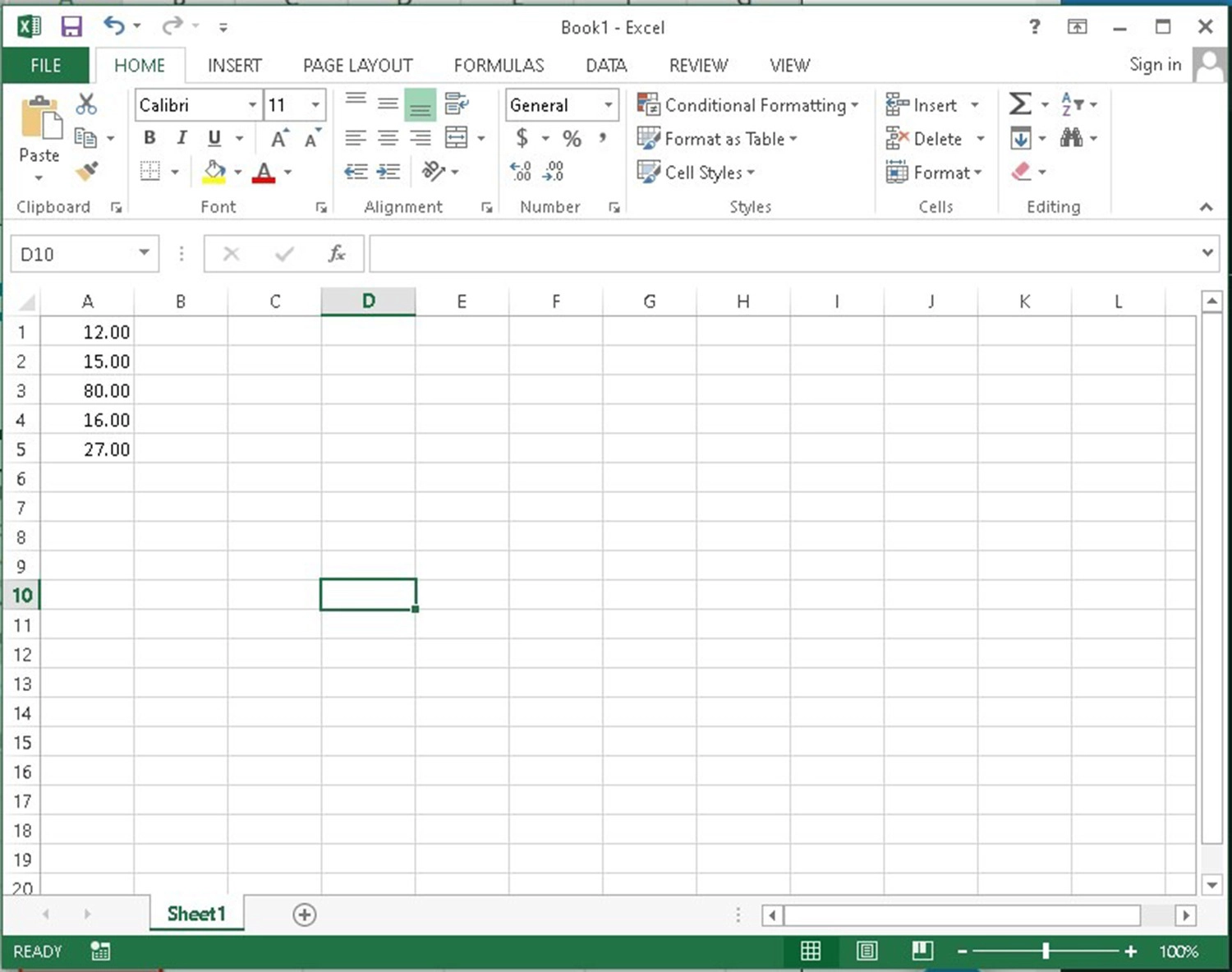
Task: Click the Save icon in quick access toolbar
Action: click(x=71, y=27)
